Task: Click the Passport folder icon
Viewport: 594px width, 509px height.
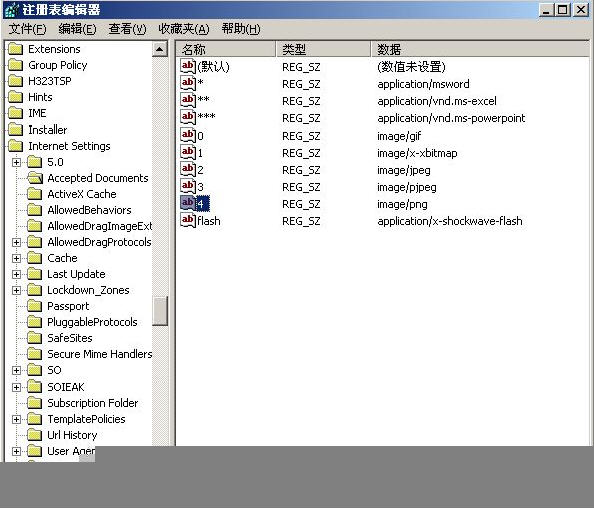Action: (34, 306)
